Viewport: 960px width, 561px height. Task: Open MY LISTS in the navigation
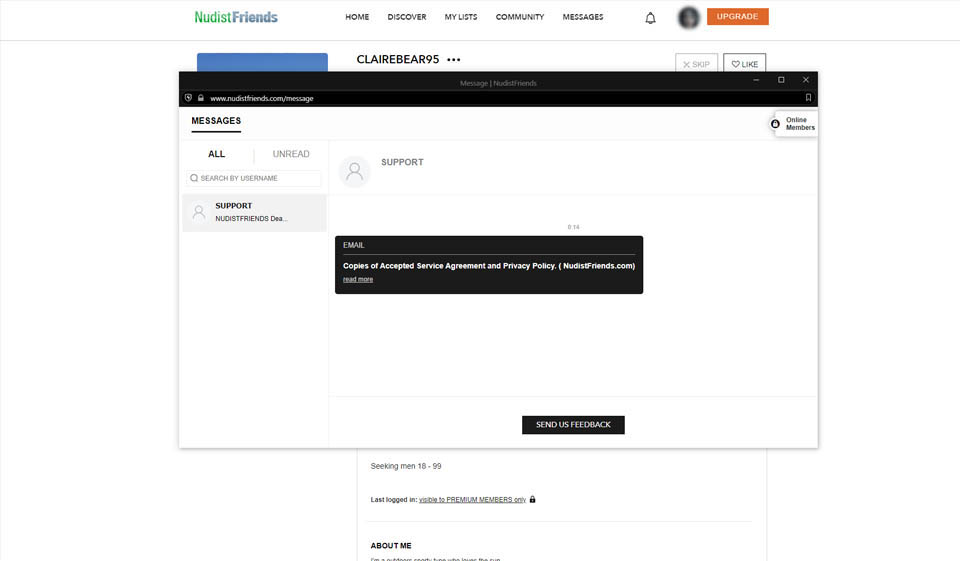[461, 17]
